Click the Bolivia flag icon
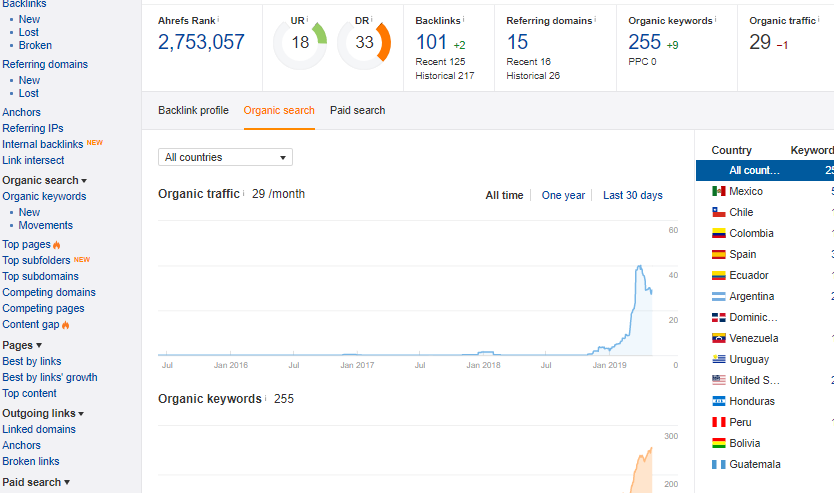 pyautogui.click(x=719, y=443)
